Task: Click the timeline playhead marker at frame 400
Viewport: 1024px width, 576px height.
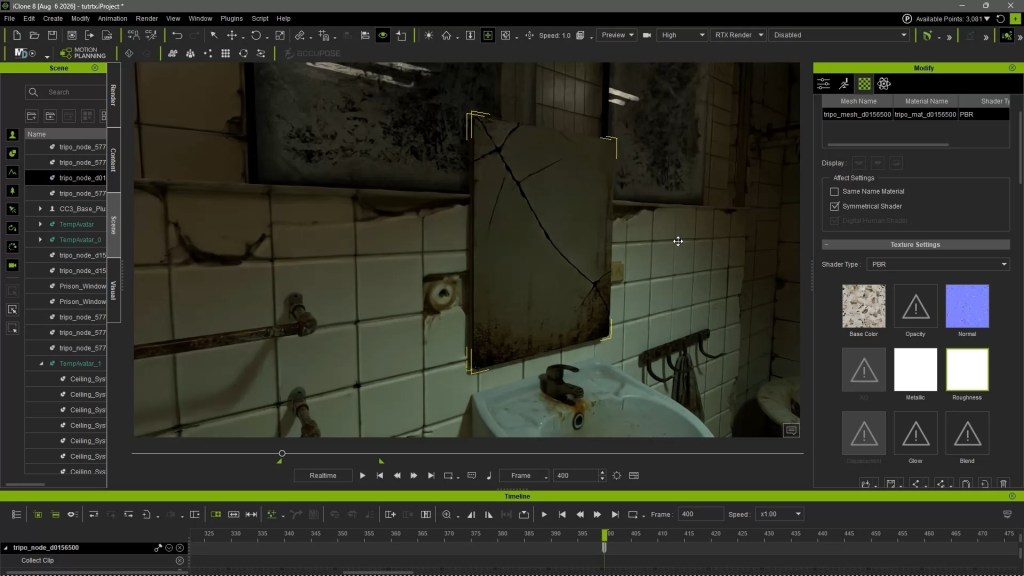Action: coord(604,535)
